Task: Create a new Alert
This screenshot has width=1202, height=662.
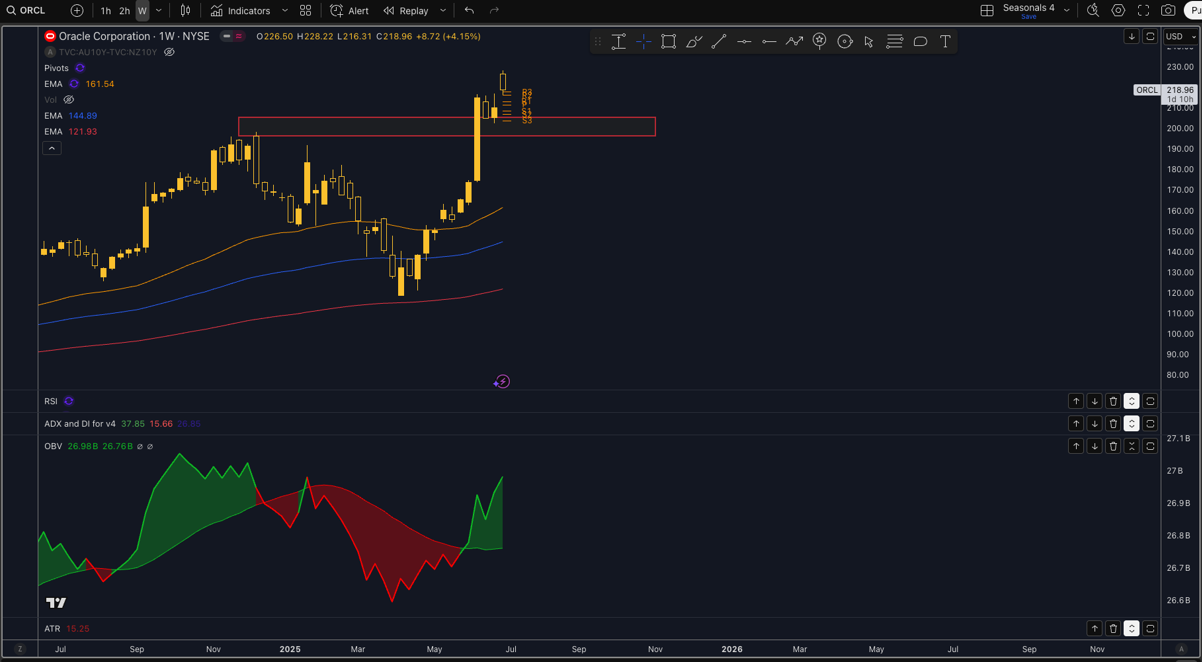Action: (x=350, y=10)
